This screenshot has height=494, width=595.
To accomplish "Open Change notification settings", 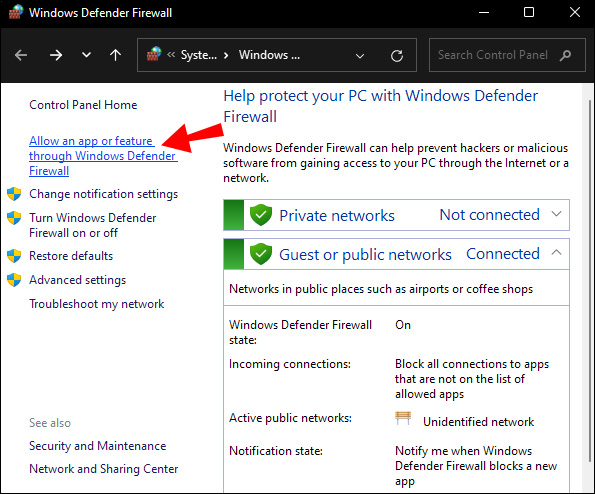I will pyautogui.click(x=104, y=194).
